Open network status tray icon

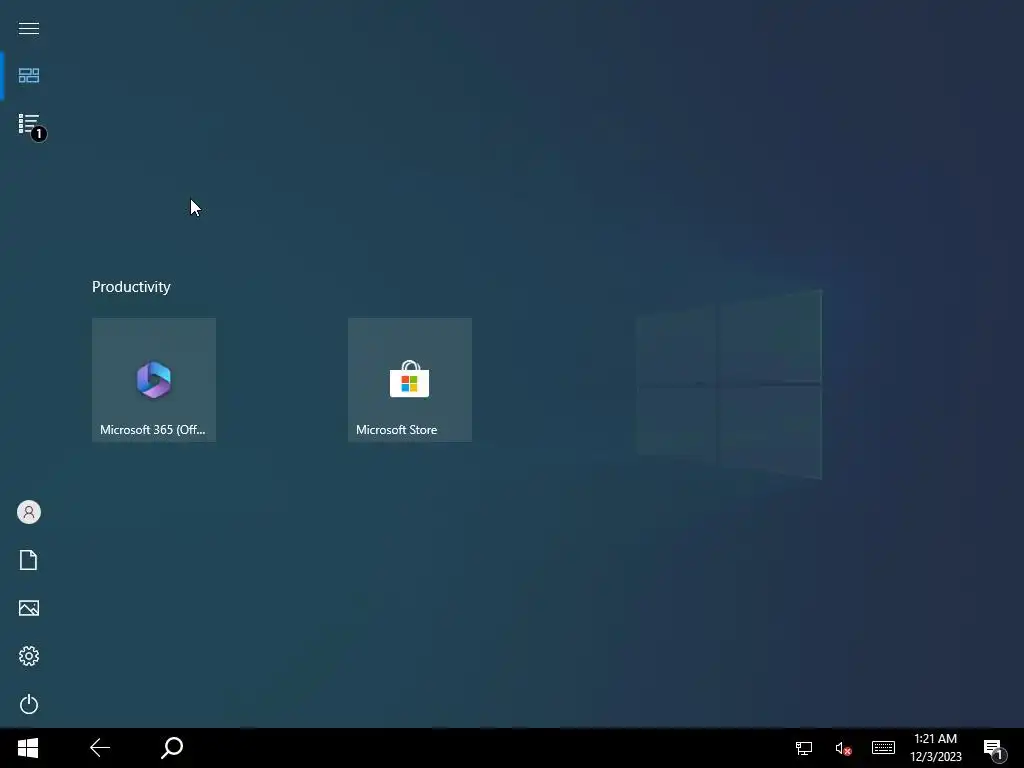804,748
